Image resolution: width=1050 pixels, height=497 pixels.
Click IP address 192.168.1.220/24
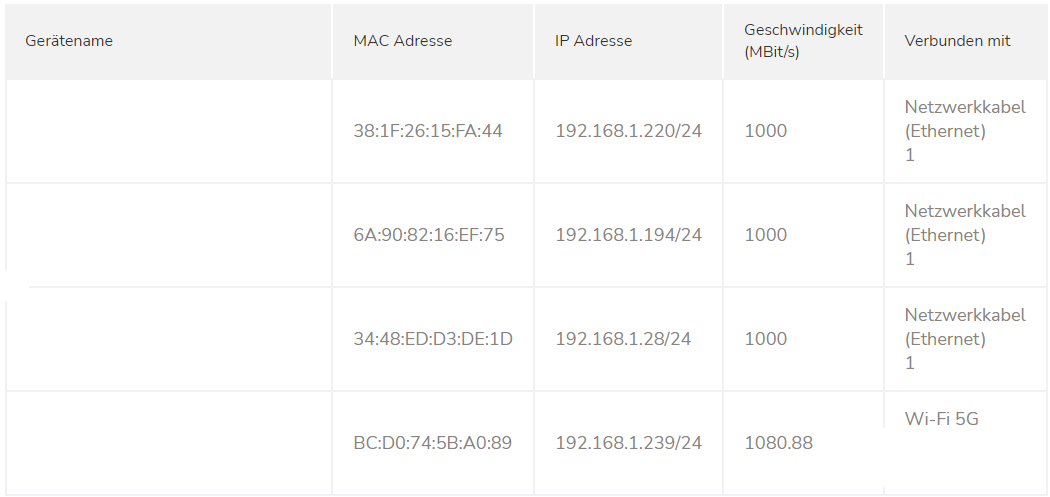628,131
